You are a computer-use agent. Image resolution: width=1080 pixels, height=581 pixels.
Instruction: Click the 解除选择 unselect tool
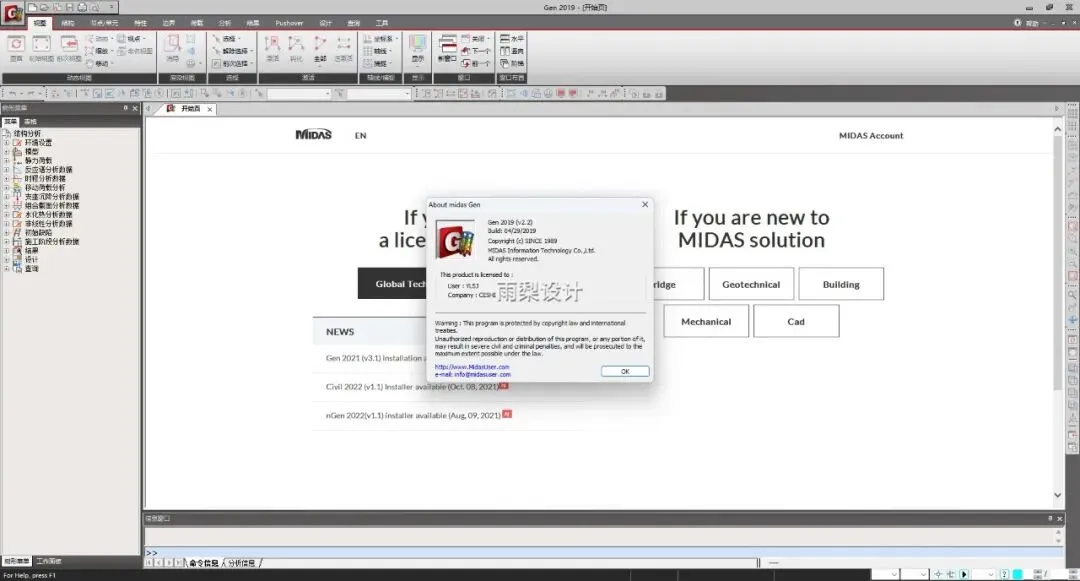click(x=232, y=51)
